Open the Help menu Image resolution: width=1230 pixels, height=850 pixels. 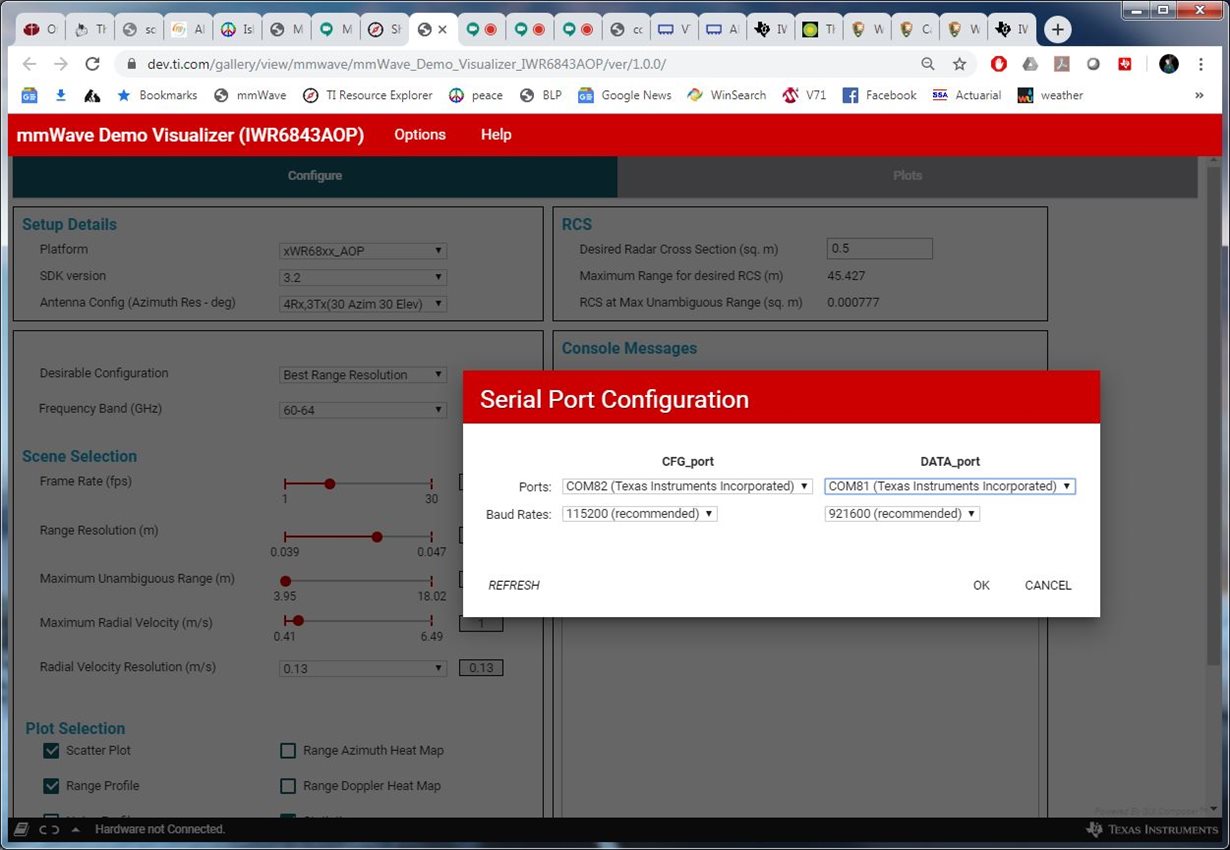point(496,135)
